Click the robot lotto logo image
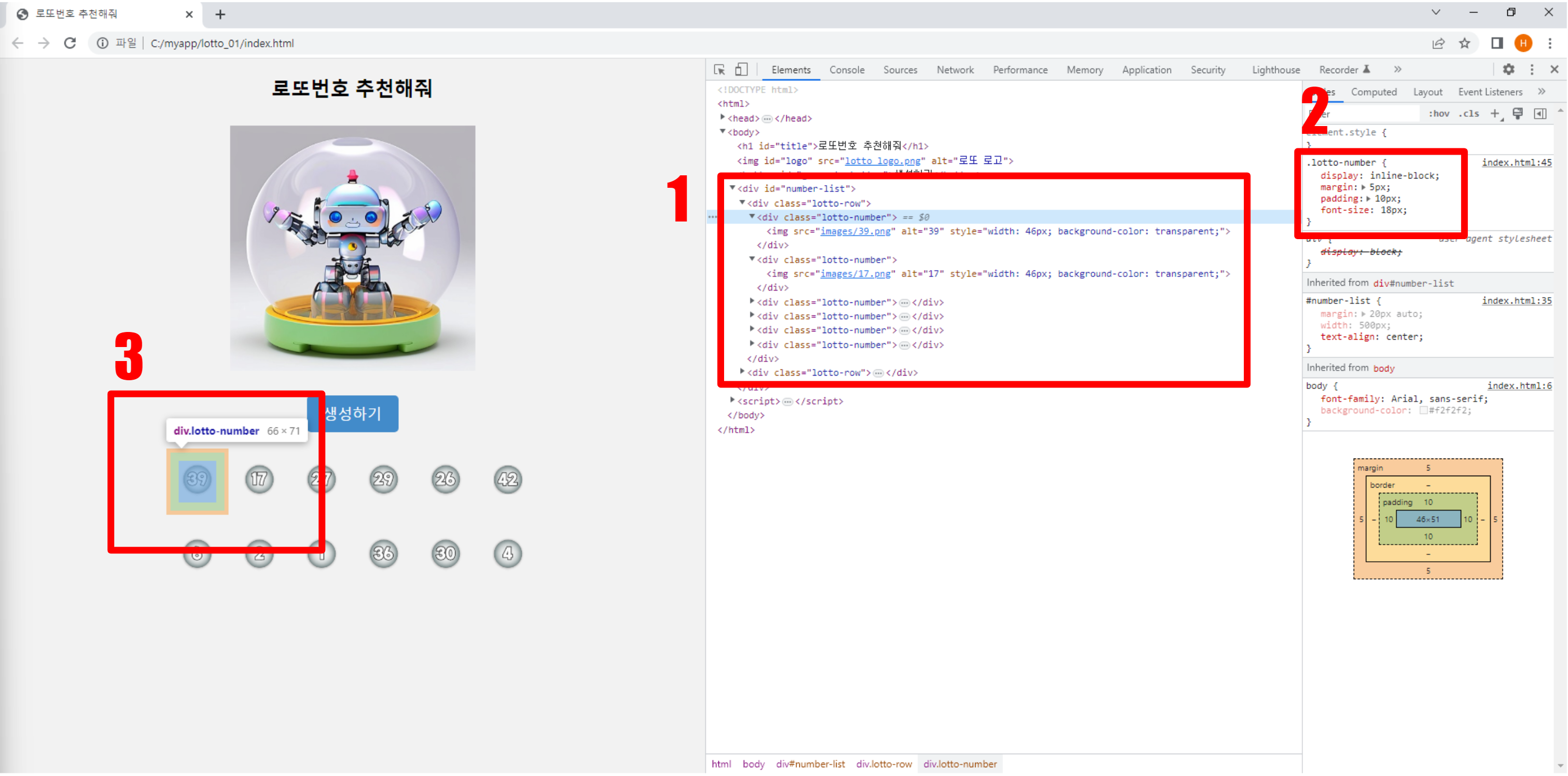This screenshot has height=776, width=1568. coord(352,248)
